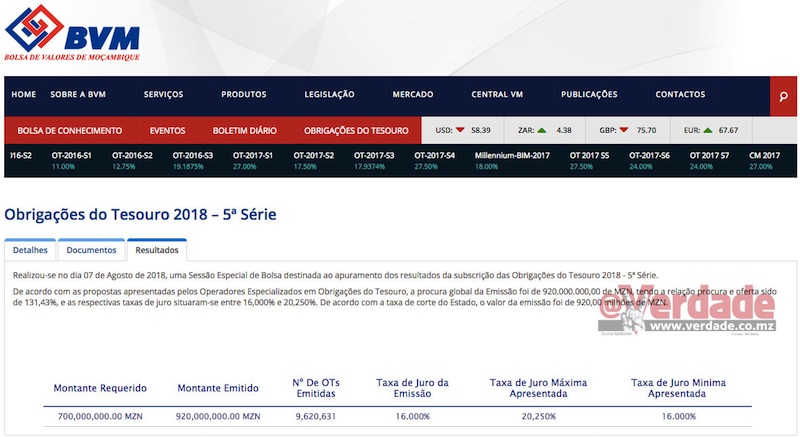Select the Resultados tab
This screenshot has height=437, width=800.
coord(157,251)
